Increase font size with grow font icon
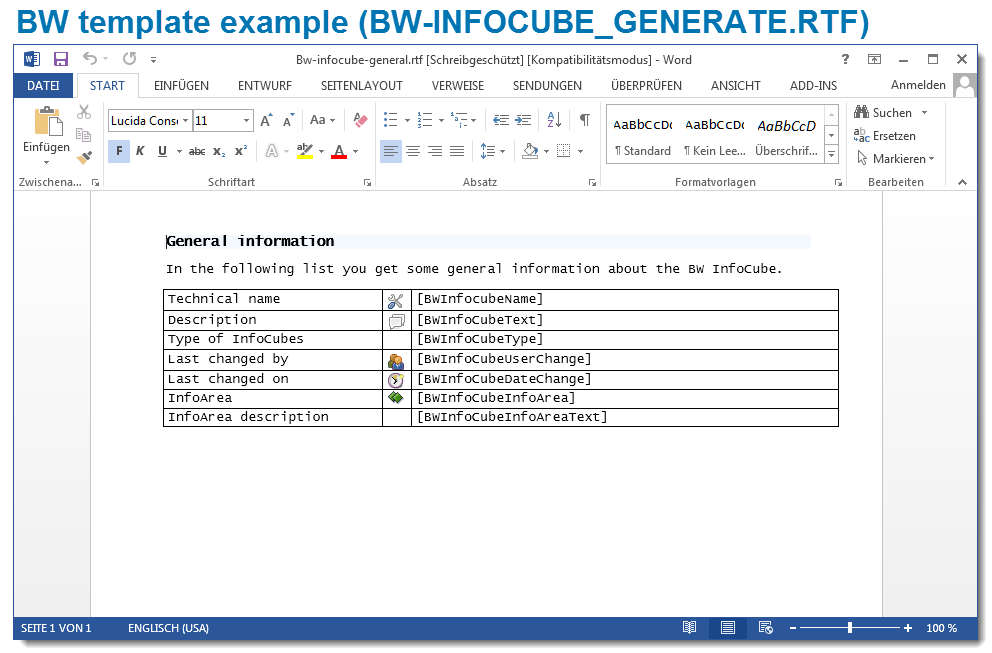Image resolution: width=992 pixels, height=653 pixels. pos(266,120)
